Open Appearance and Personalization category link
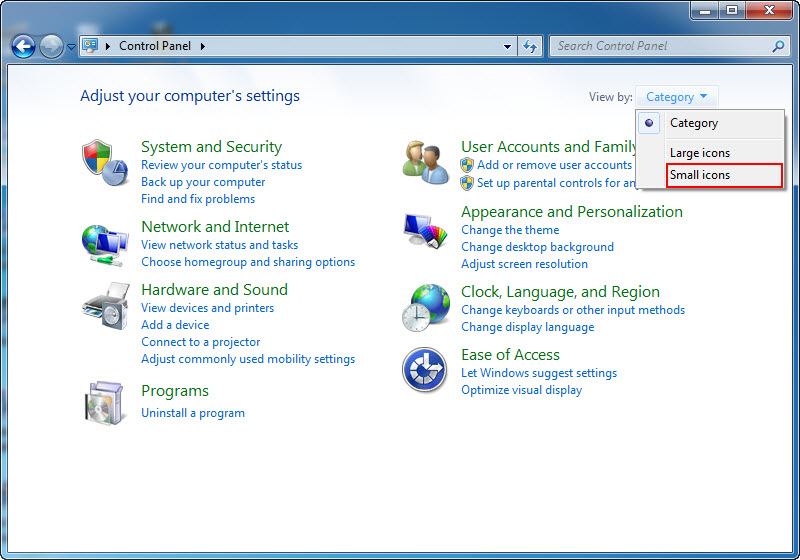 tap(571, 212)
